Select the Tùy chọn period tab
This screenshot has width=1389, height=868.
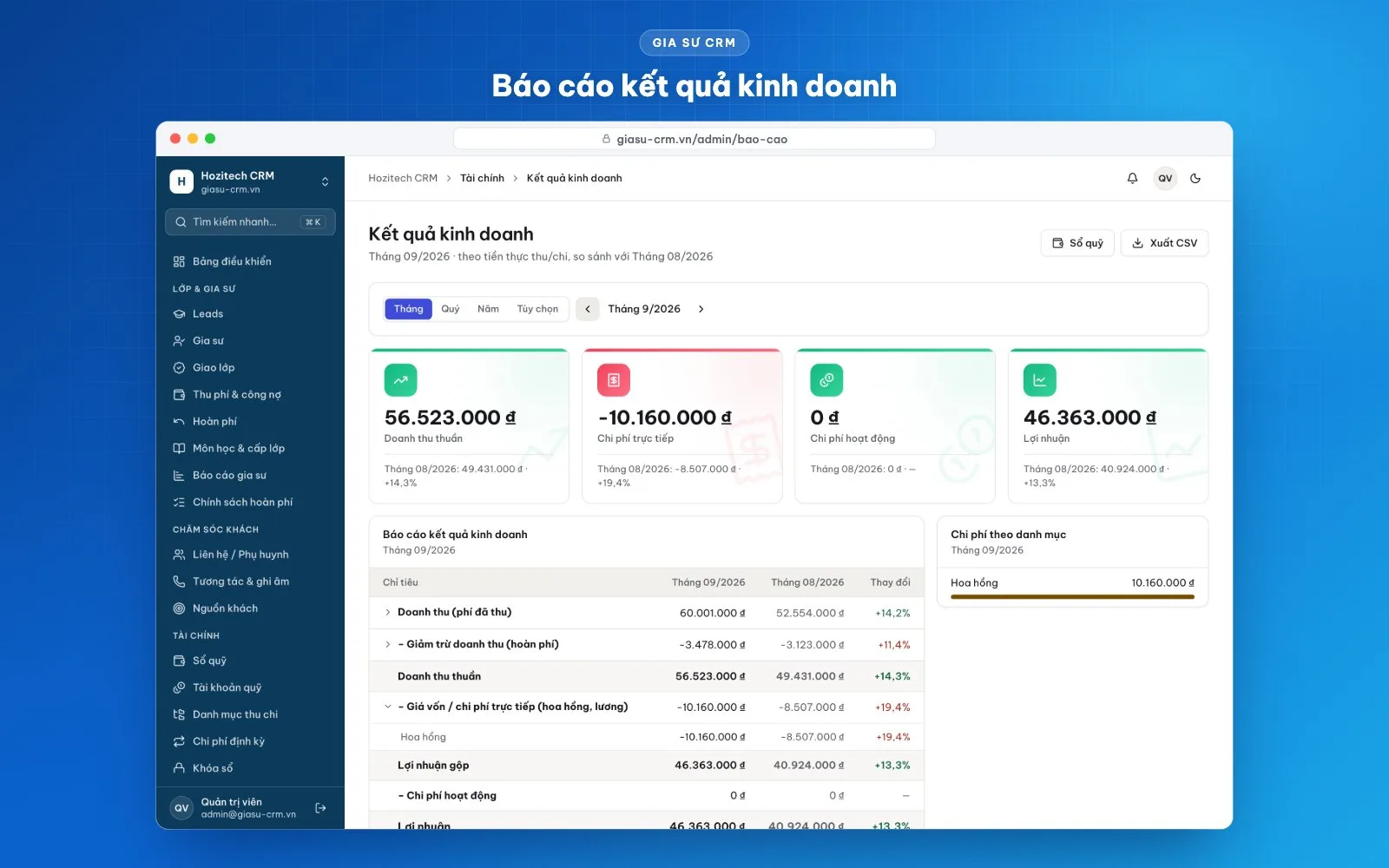[537, 309]
